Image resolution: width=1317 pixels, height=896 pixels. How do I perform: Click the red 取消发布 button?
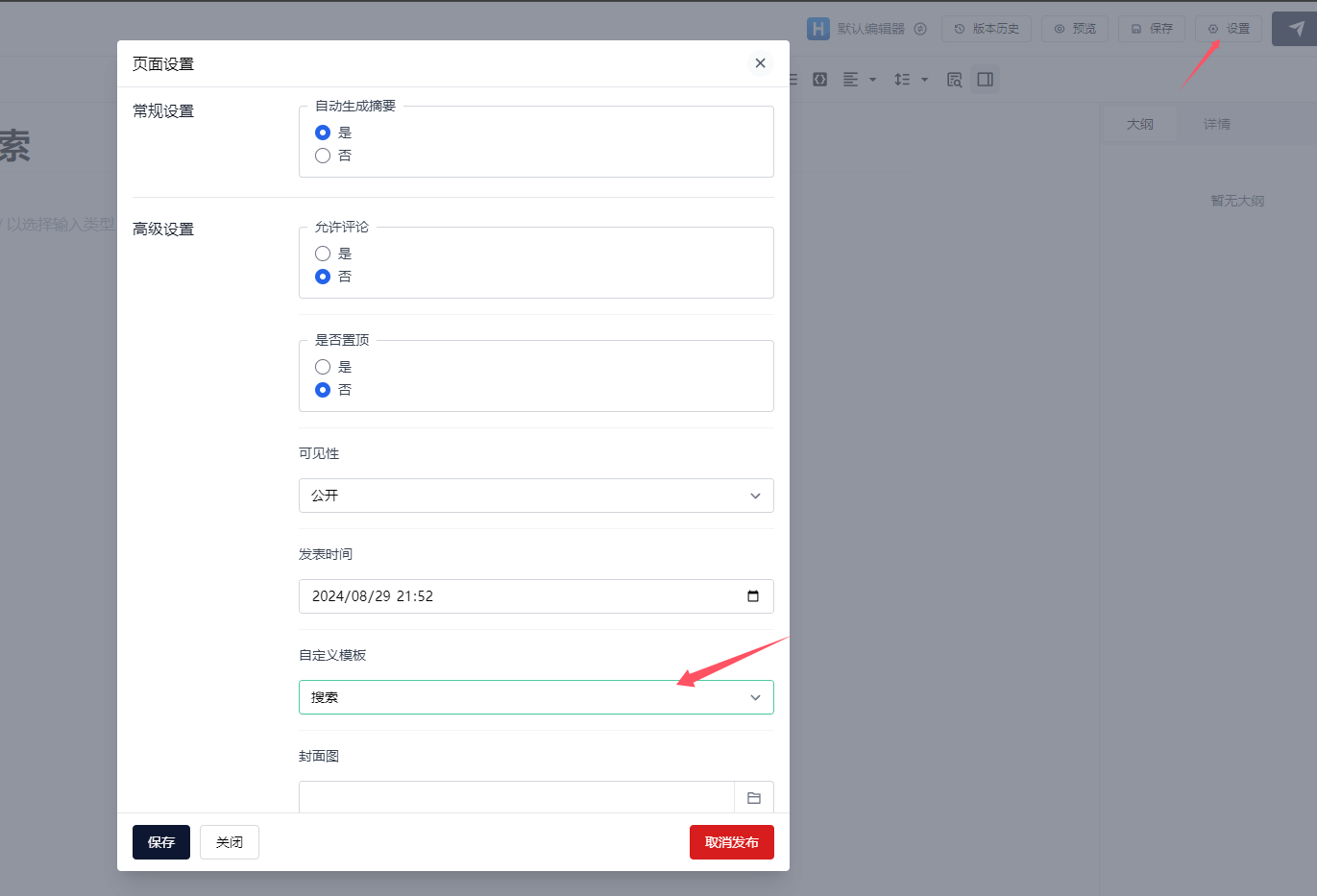click(x=731, y=842)
